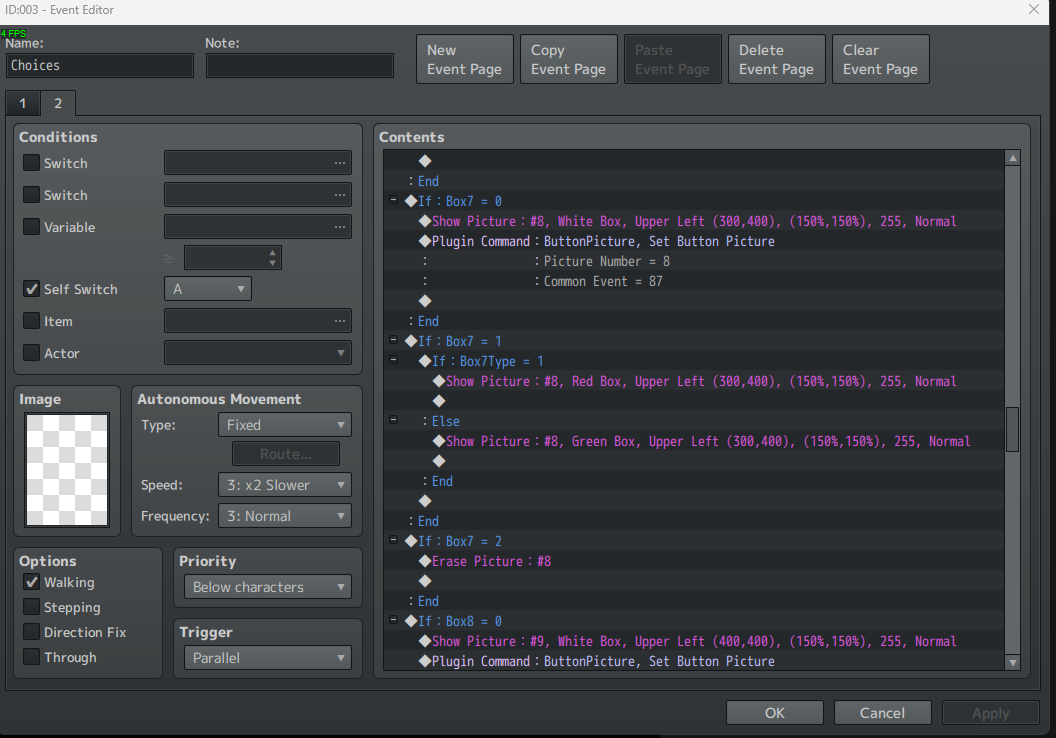Enable the Actor condition checkbox
The image size is (1056, 738).
coord(31,353)
